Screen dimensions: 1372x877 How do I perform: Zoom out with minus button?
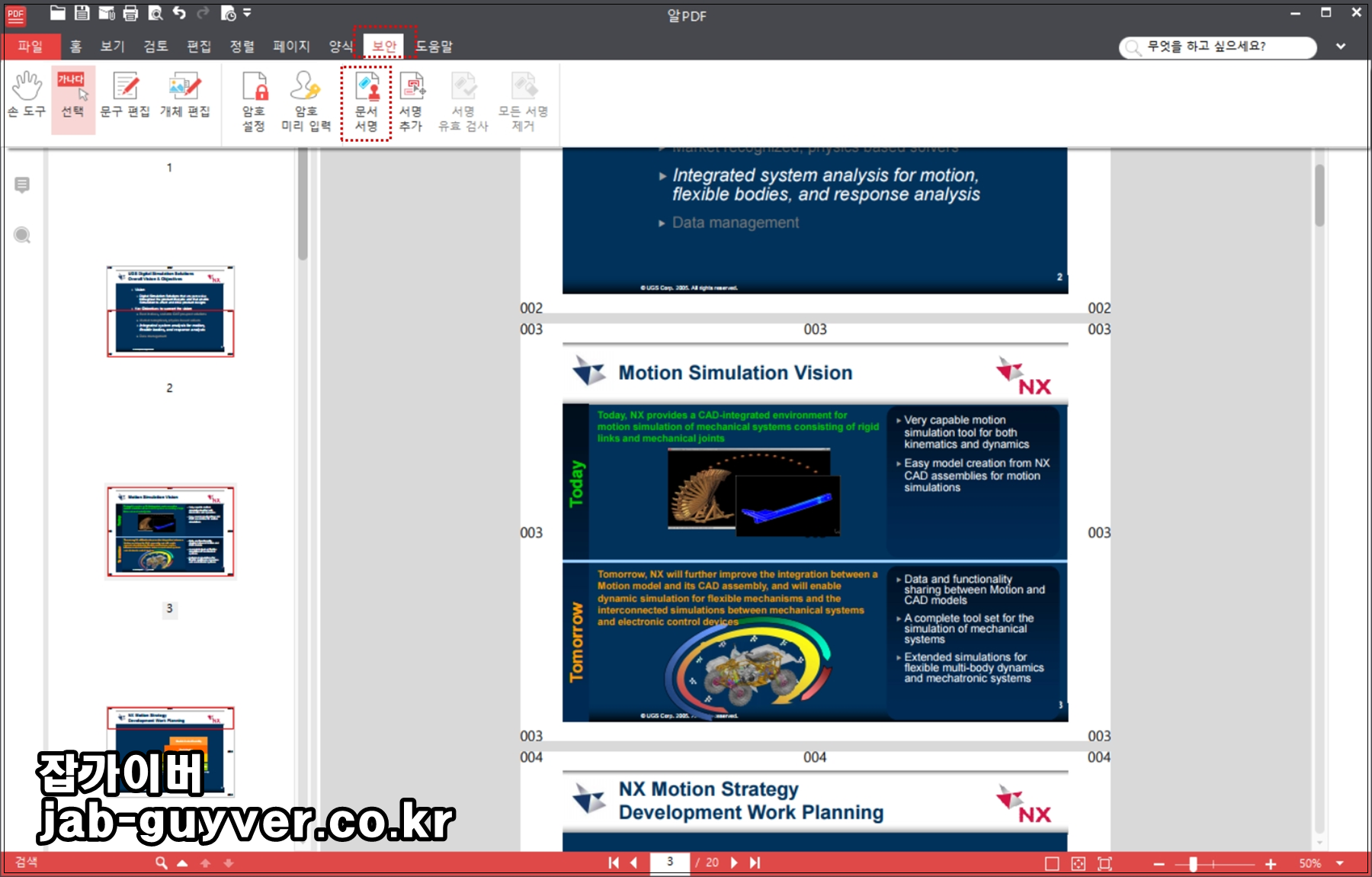pyautogui.click(x=1159, y=863)
